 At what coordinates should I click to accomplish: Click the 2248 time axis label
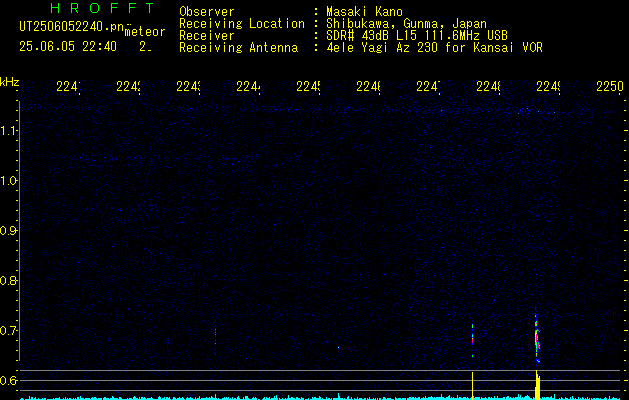click(488, 87)
